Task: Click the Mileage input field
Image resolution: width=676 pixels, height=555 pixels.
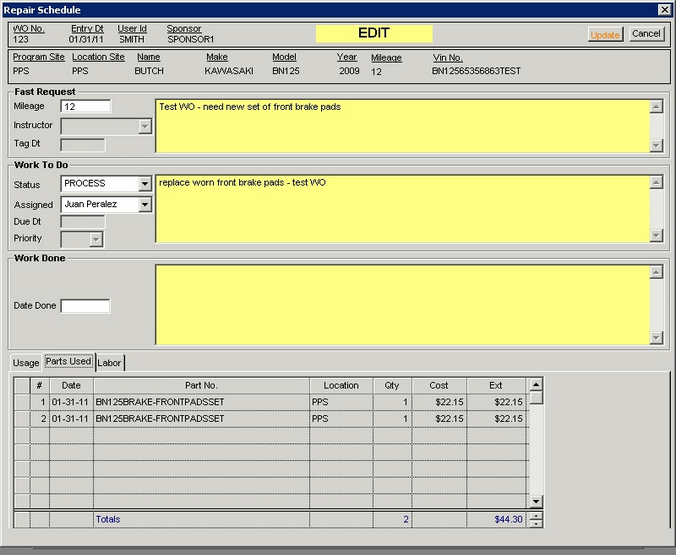Action: click(85, 106)
